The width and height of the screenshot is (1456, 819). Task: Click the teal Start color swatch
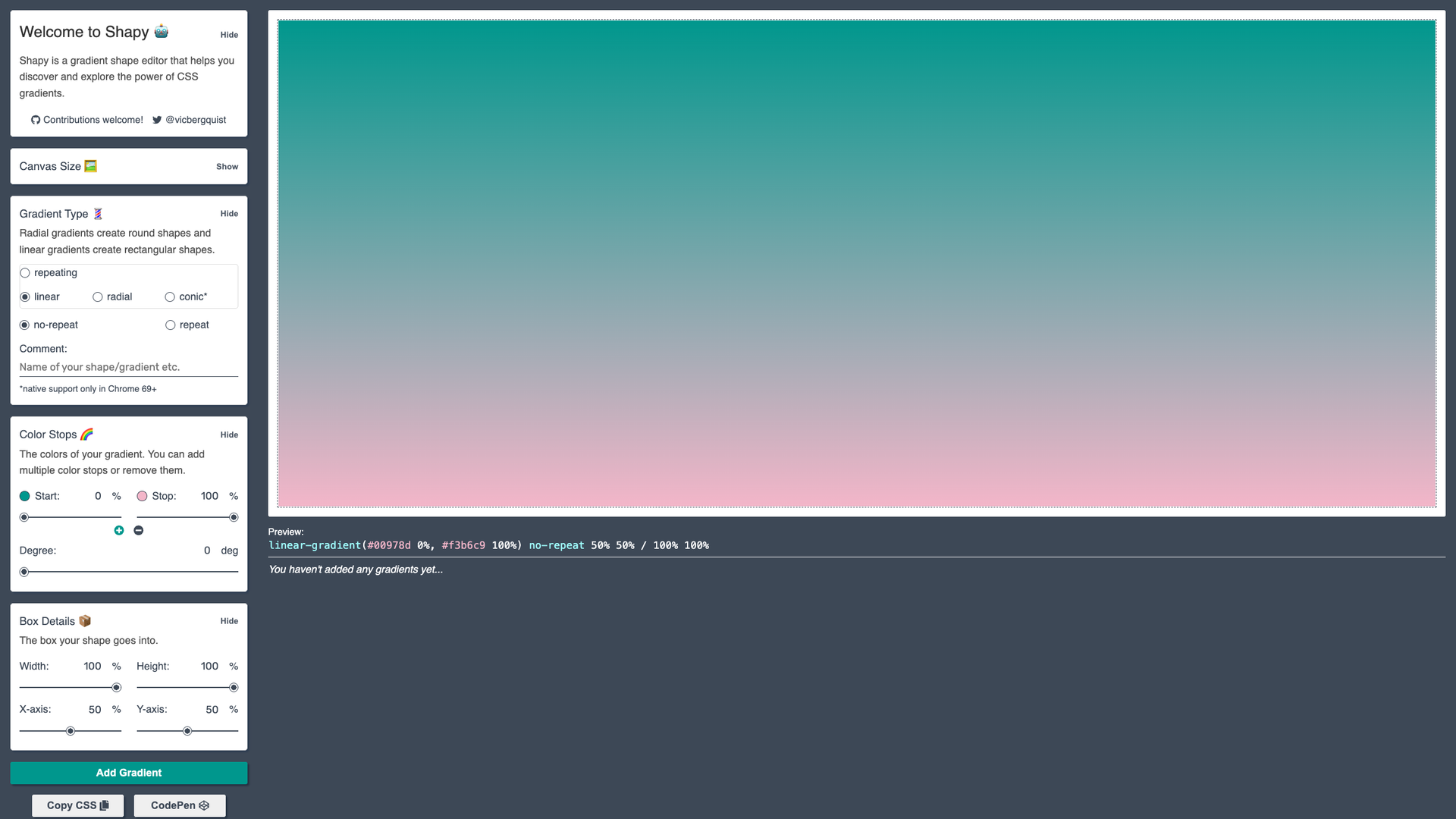tap(24, 496)
